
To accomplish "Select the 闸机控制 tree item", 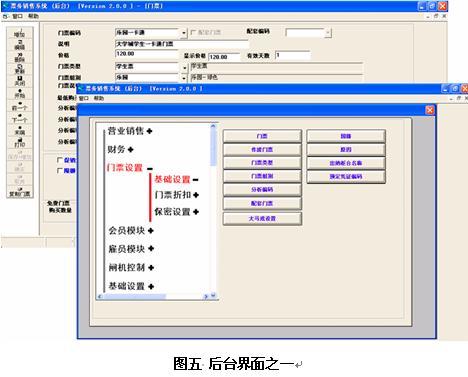I will coord(126,267).
